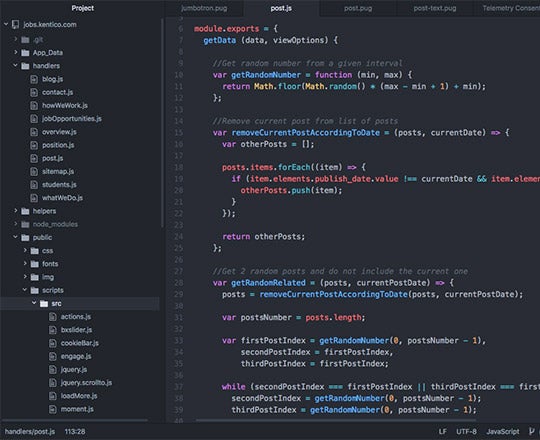Screen dimensions: 540x440
Task: Click the css folder icon
Action: tap(34, 251)
